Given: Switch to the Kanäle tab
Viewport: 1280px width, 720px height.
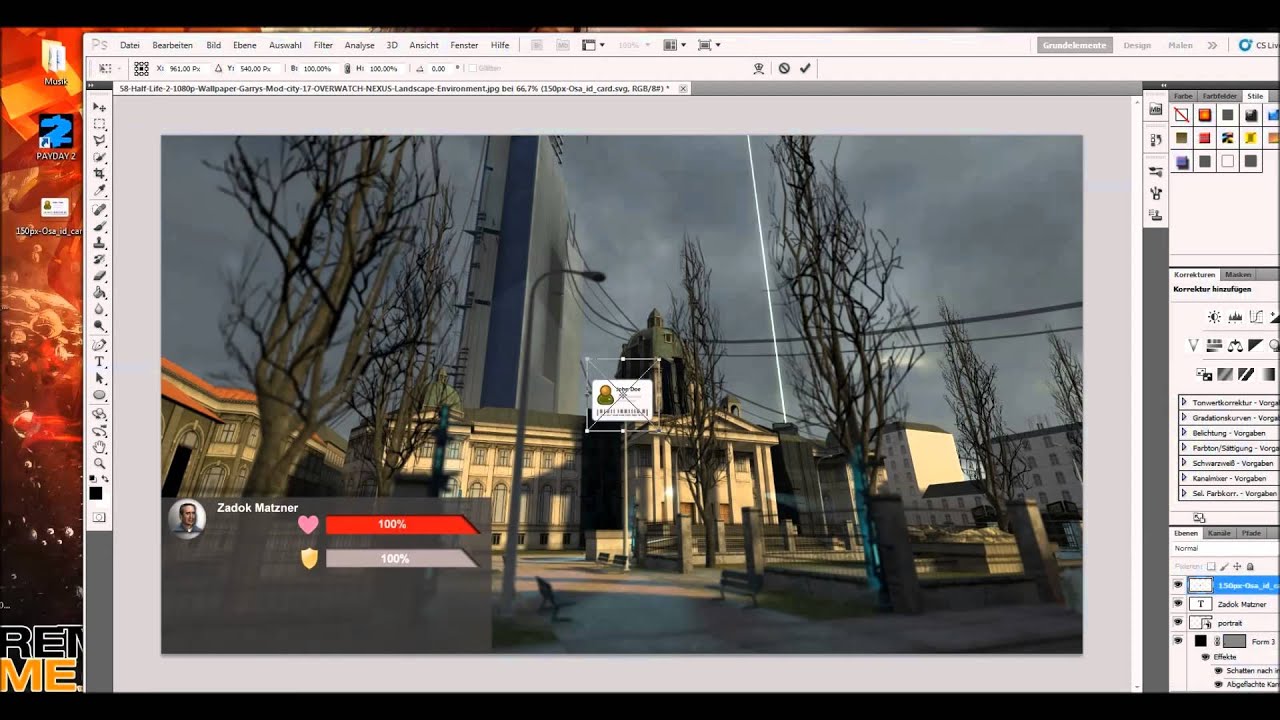Looking at the screenshot, I should (x=1219, y=533).
